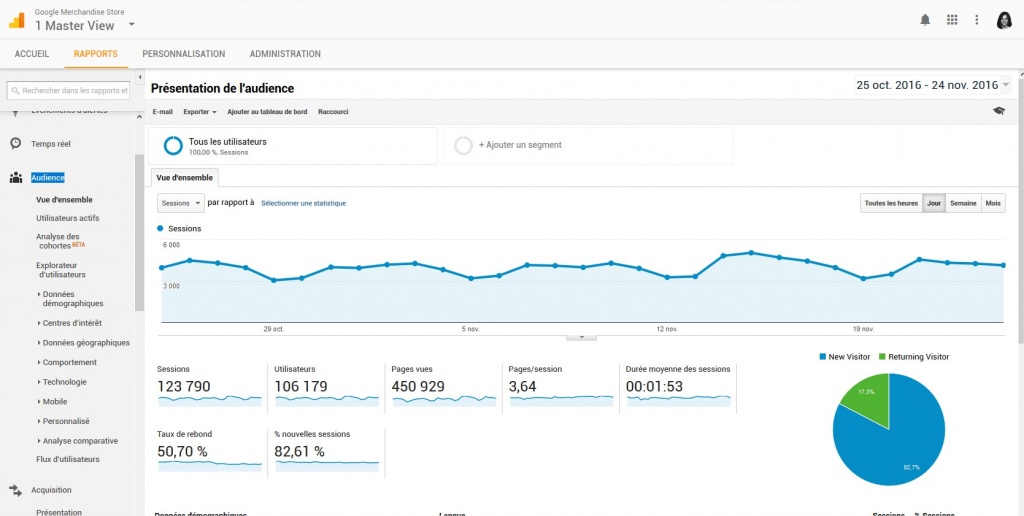Collapse the sidebar with the arrow handle
The width and height of the screenshot is (1024, 516).
click(140, 77)
